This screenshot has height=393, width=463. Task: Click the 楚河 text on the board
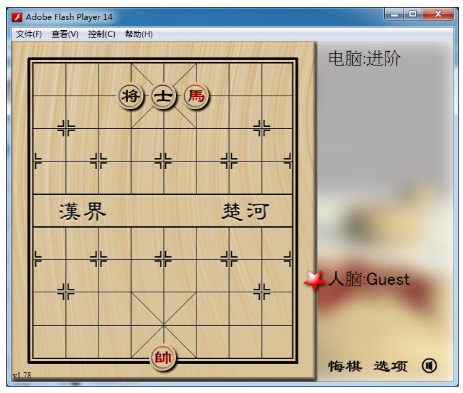click(245, 211)
